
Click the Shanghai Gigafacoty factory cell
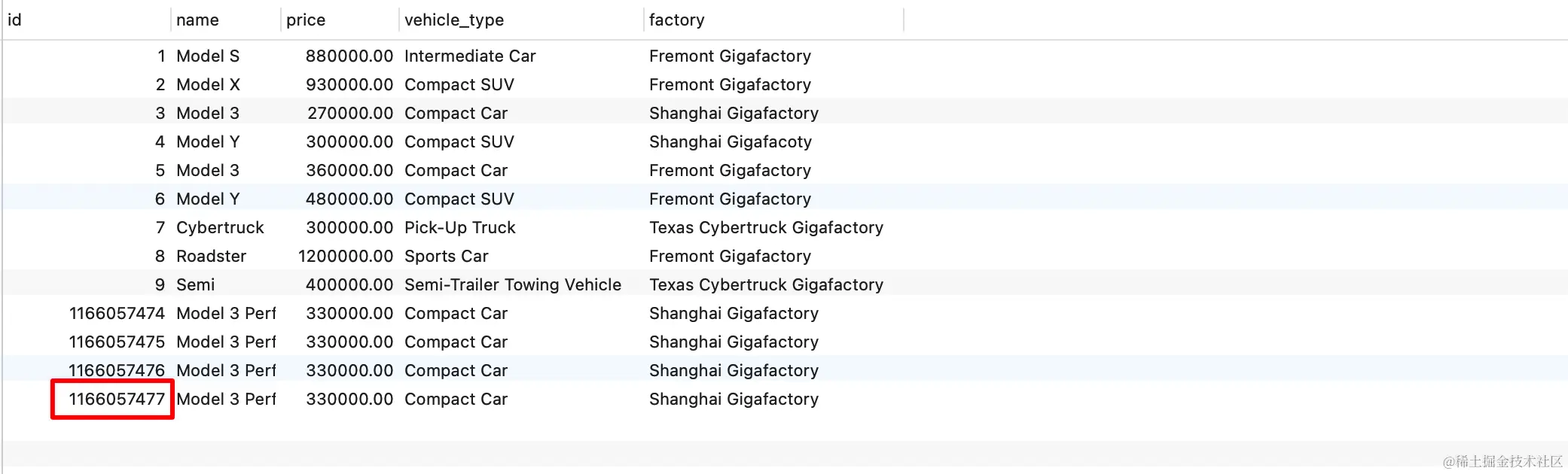click(x=731, y=141)
